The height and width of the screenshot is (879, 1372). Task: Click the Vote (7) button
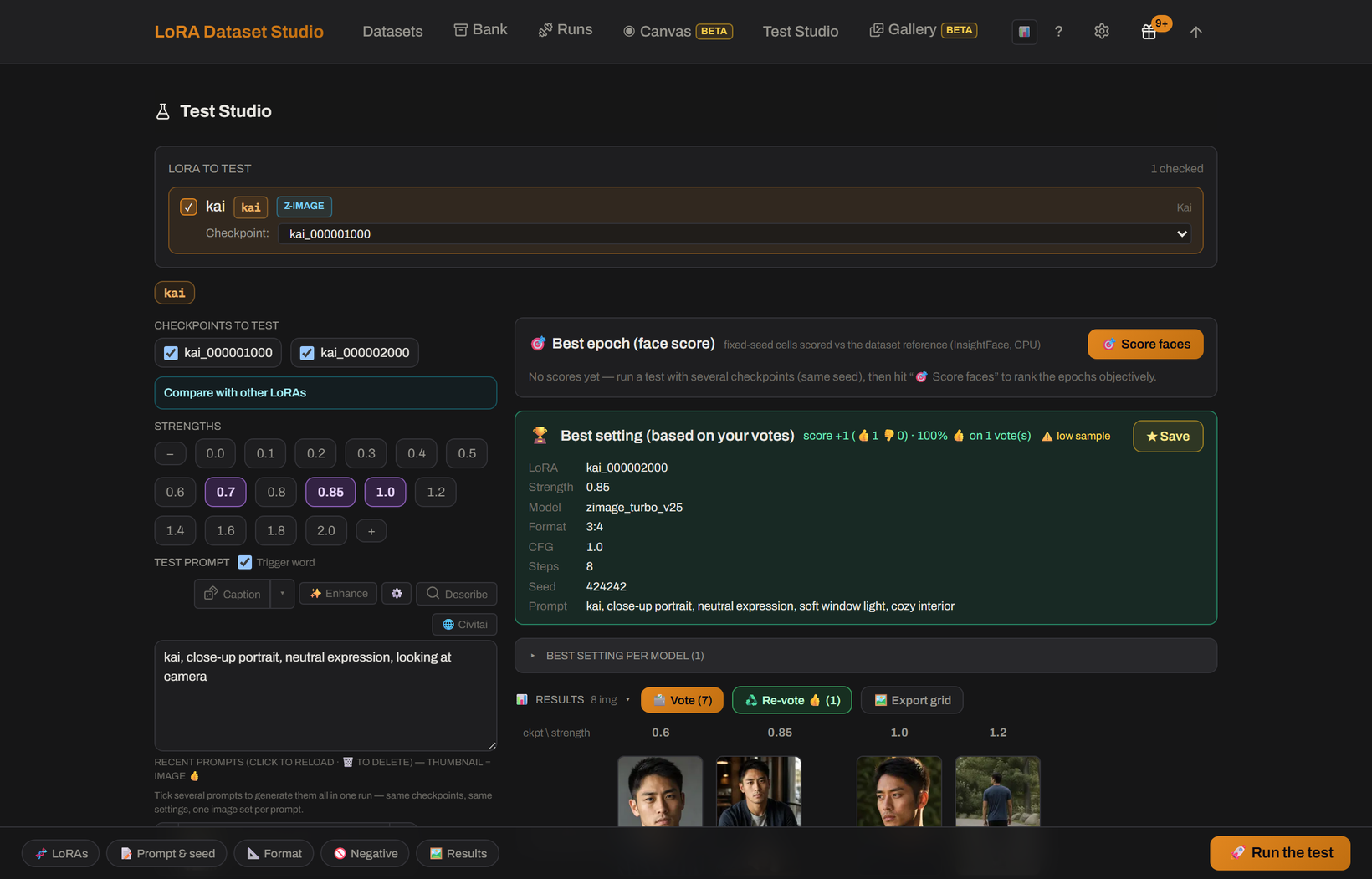point(682,700)
